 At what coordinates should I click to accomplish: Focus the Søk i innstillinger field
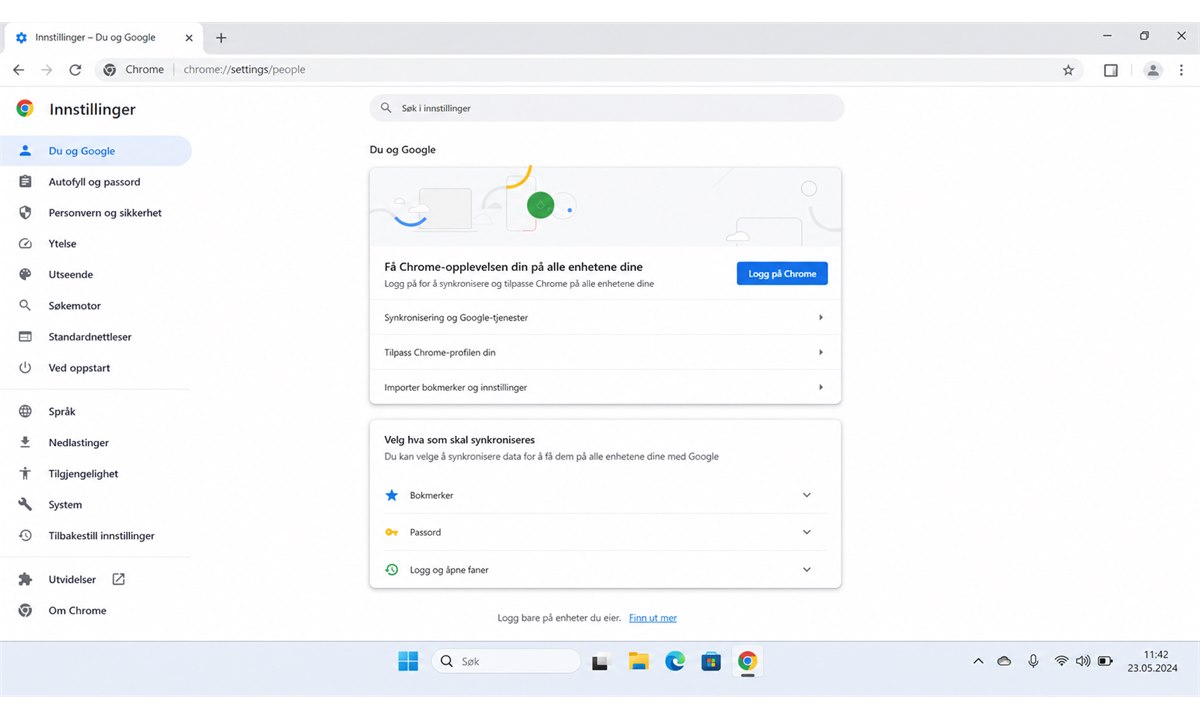click(607, 108)
